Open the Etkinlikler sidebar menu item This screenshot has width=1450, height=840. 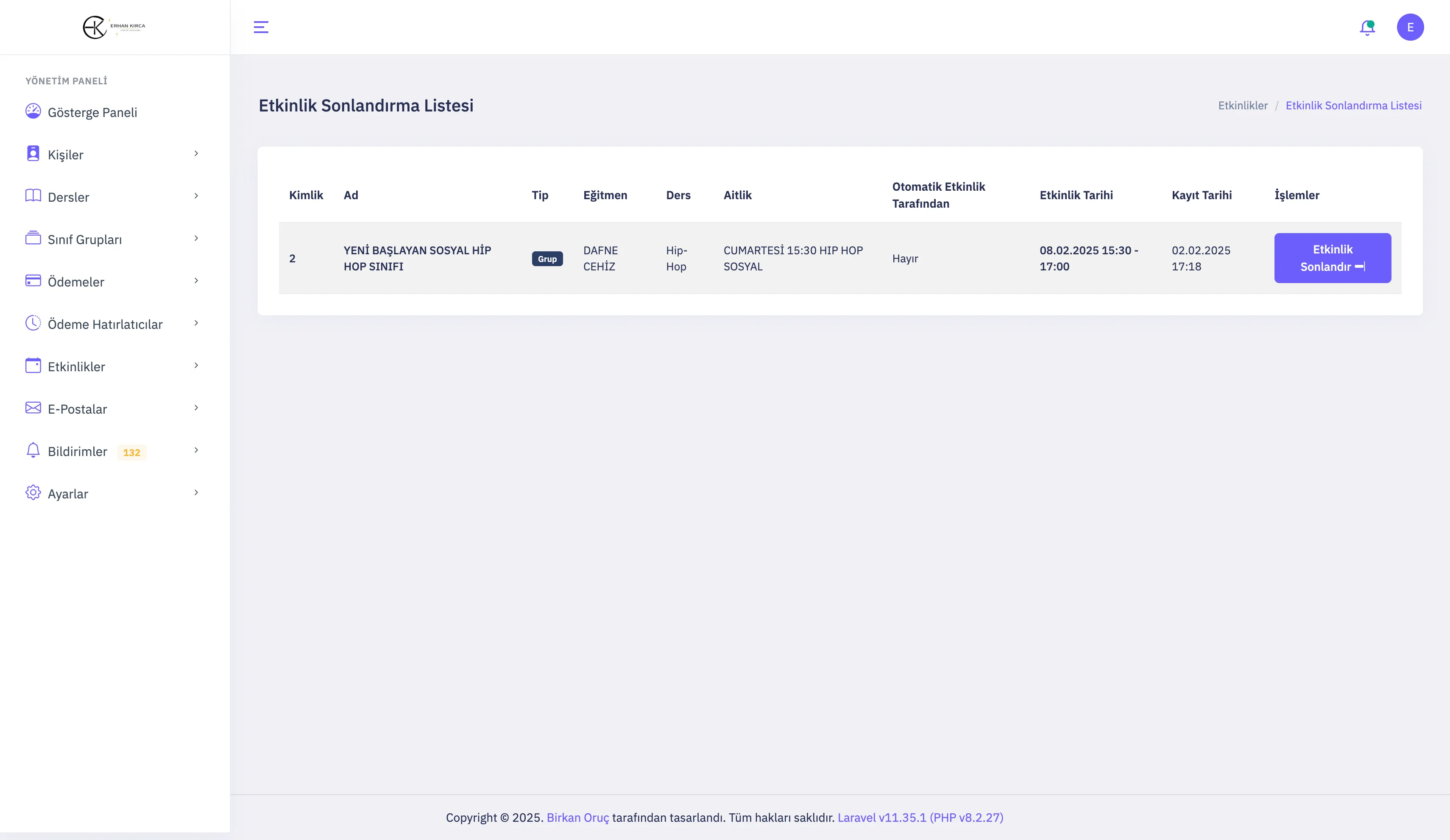(76, 367)
